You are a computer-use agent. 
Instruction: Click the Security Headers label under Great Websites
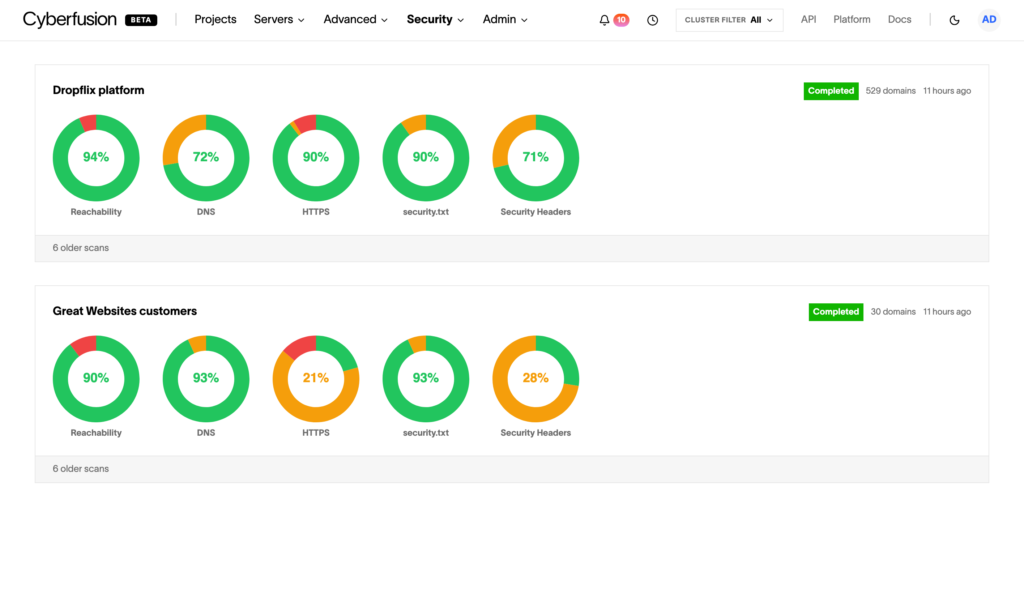click(x=536, y=432)
